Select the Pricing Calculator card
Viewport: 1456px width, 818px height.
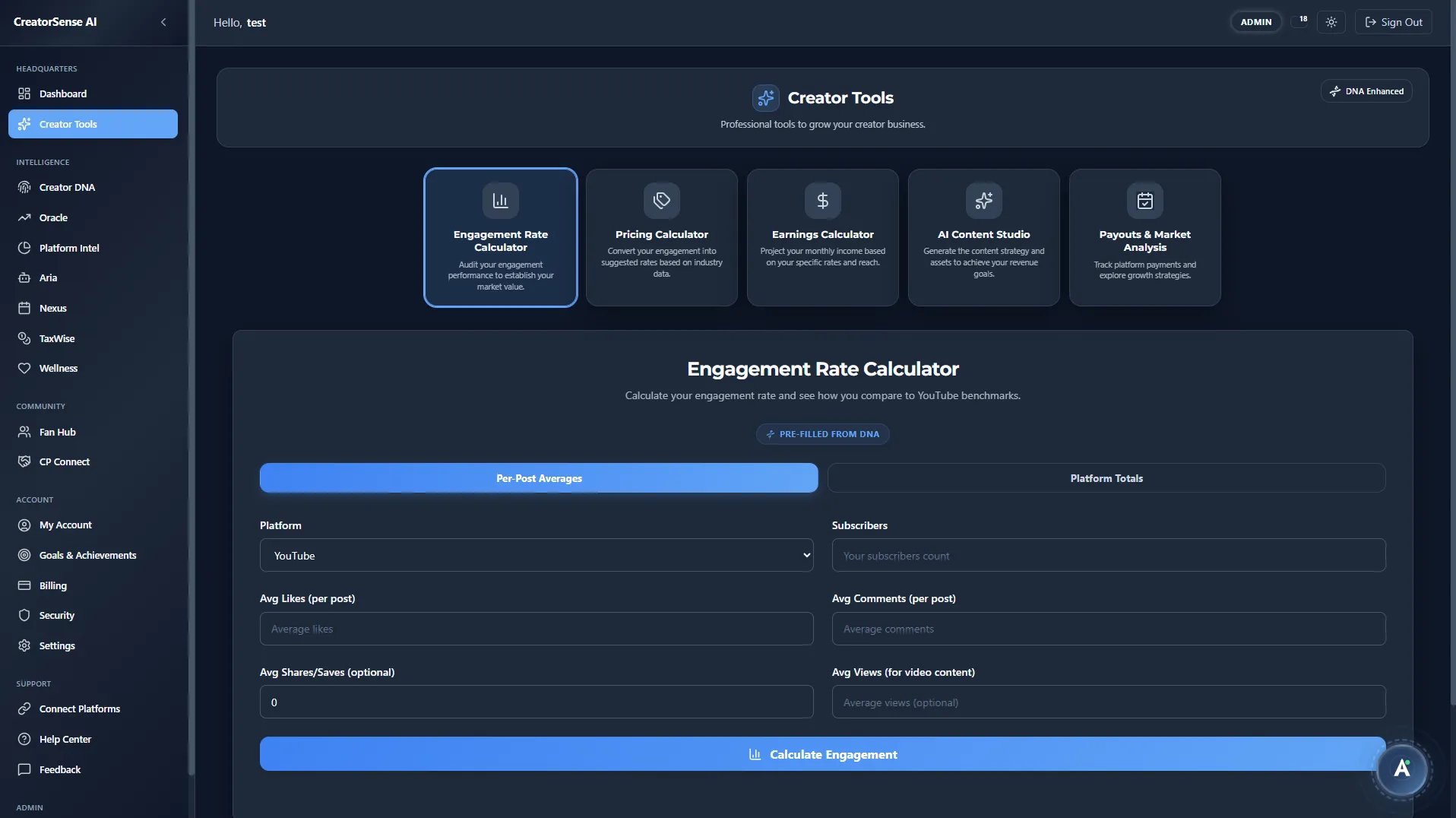tap(661, 237)
